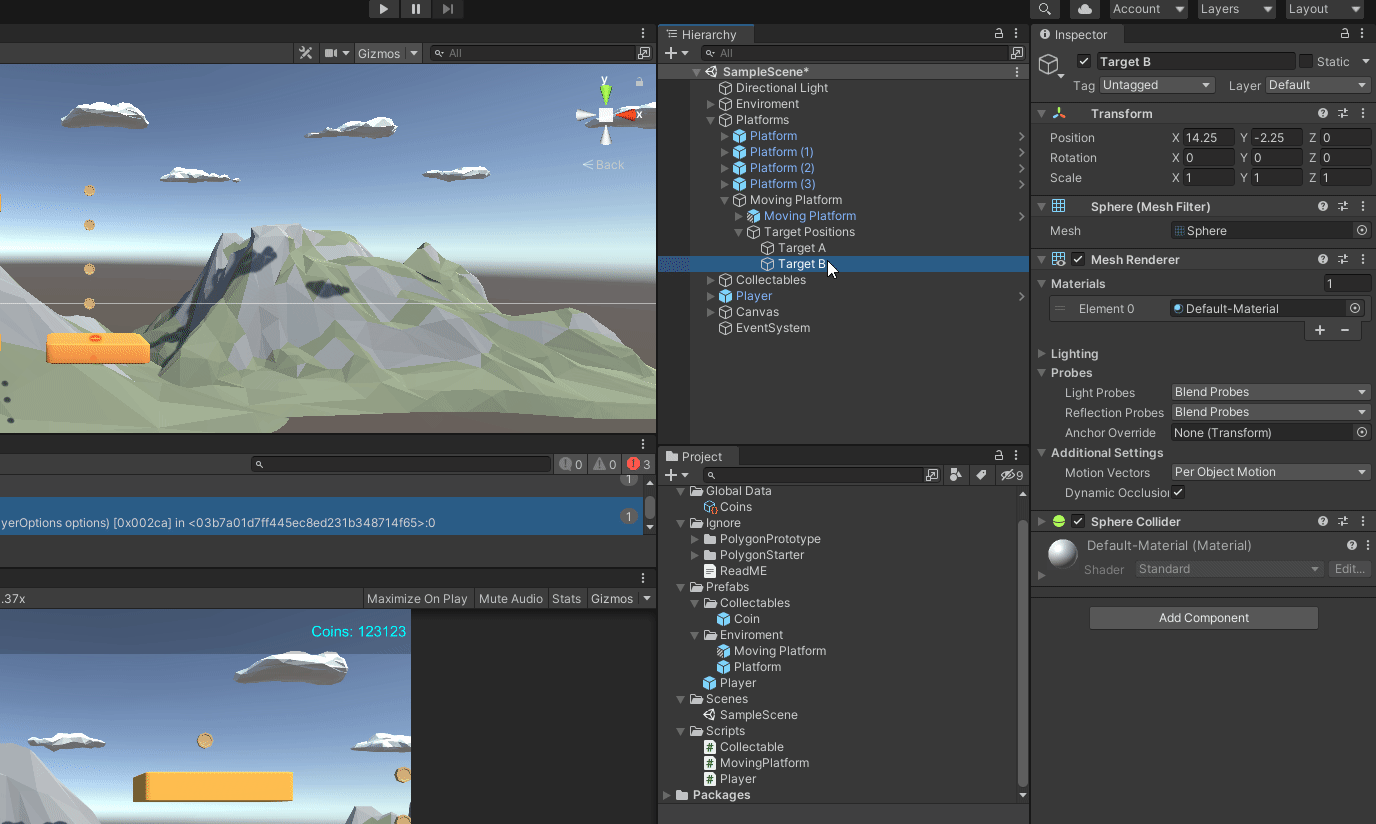Click the material Edit button
1376x824 pixels.
[1349, 569]
